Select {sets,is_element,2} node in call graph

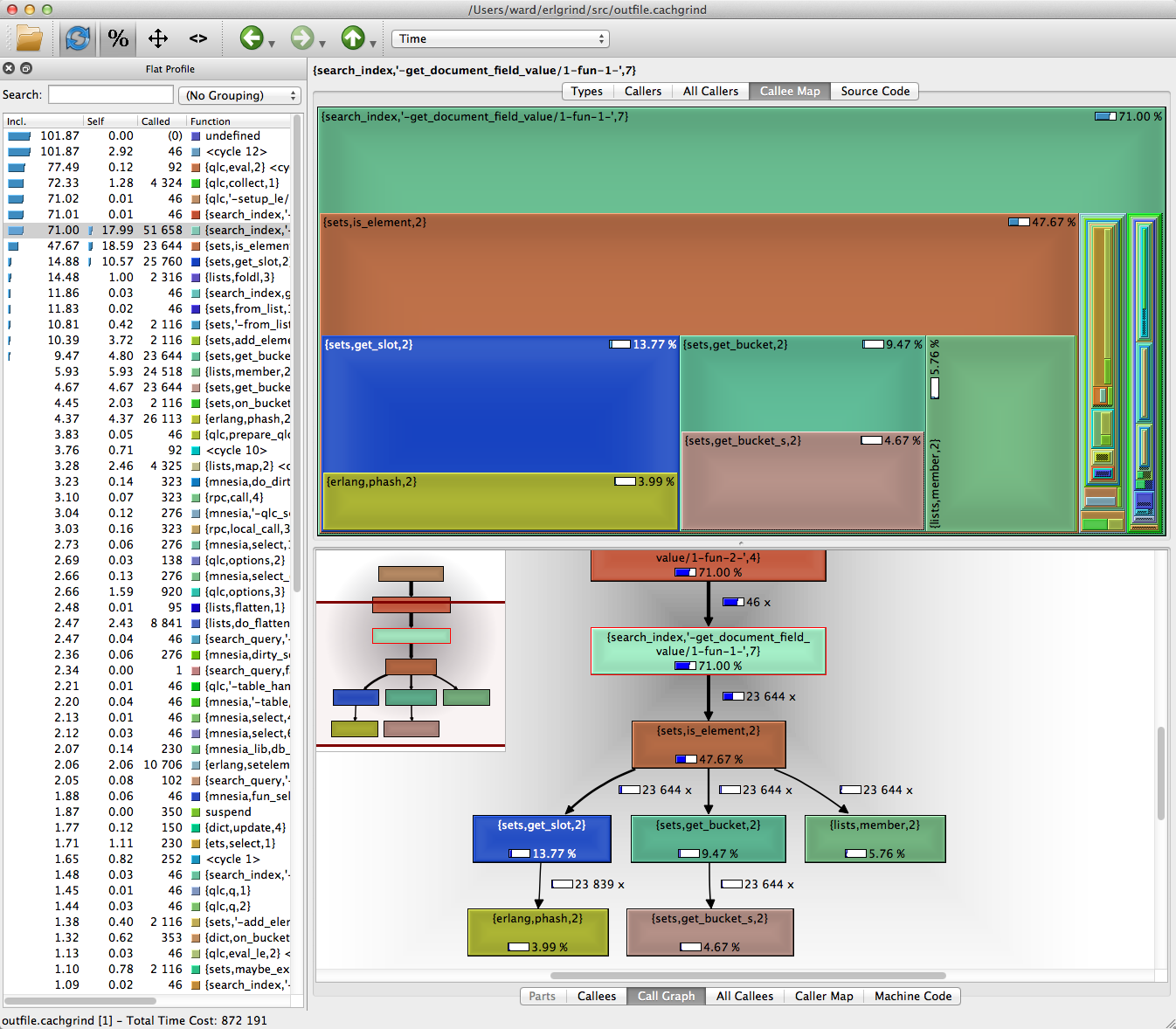point(709,744)
